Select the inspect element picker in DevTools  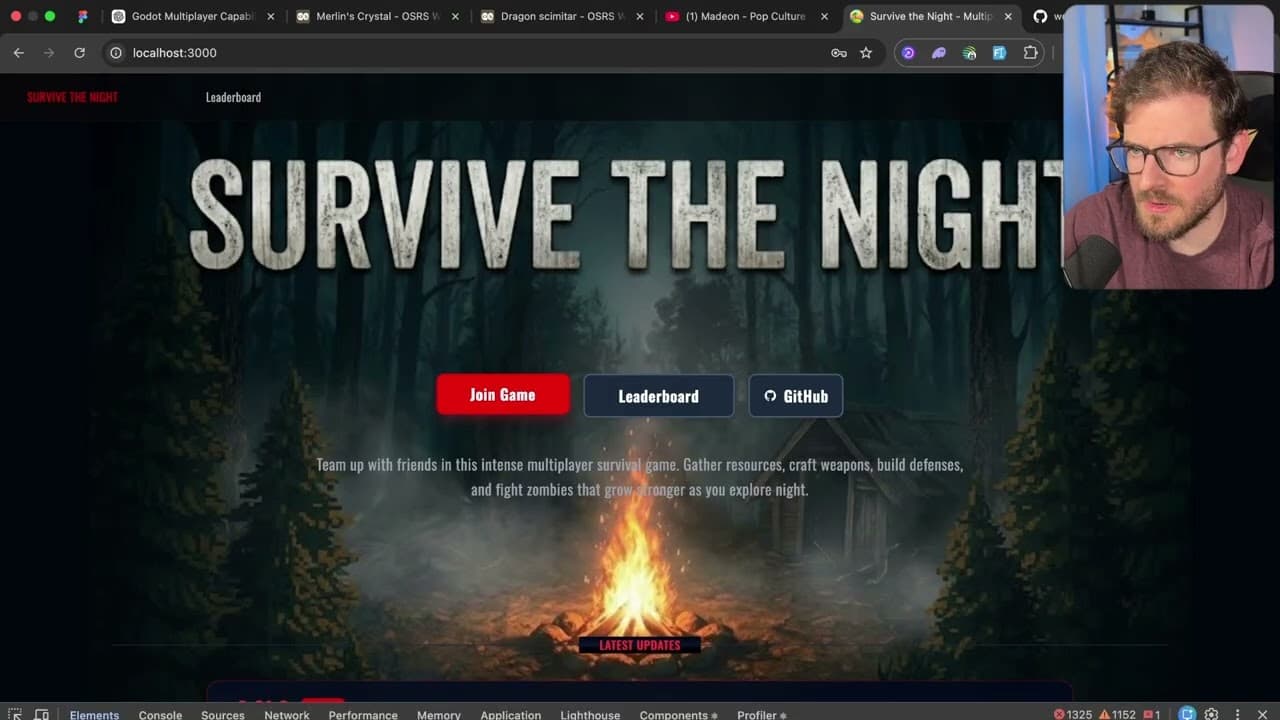(x=14, y=713)
